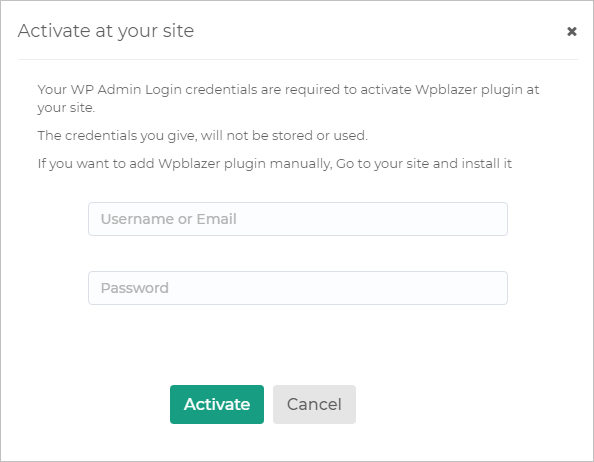Place cursor in the Password textbox
Viewport: 594px width, 462px height.
tap(298, 288)
